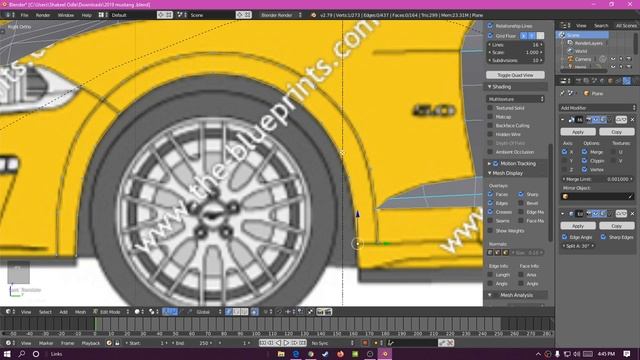Select Camera in the outliner
Viewport: 640px width, 360px height.
pyautogui.click(x=583, y=59)
